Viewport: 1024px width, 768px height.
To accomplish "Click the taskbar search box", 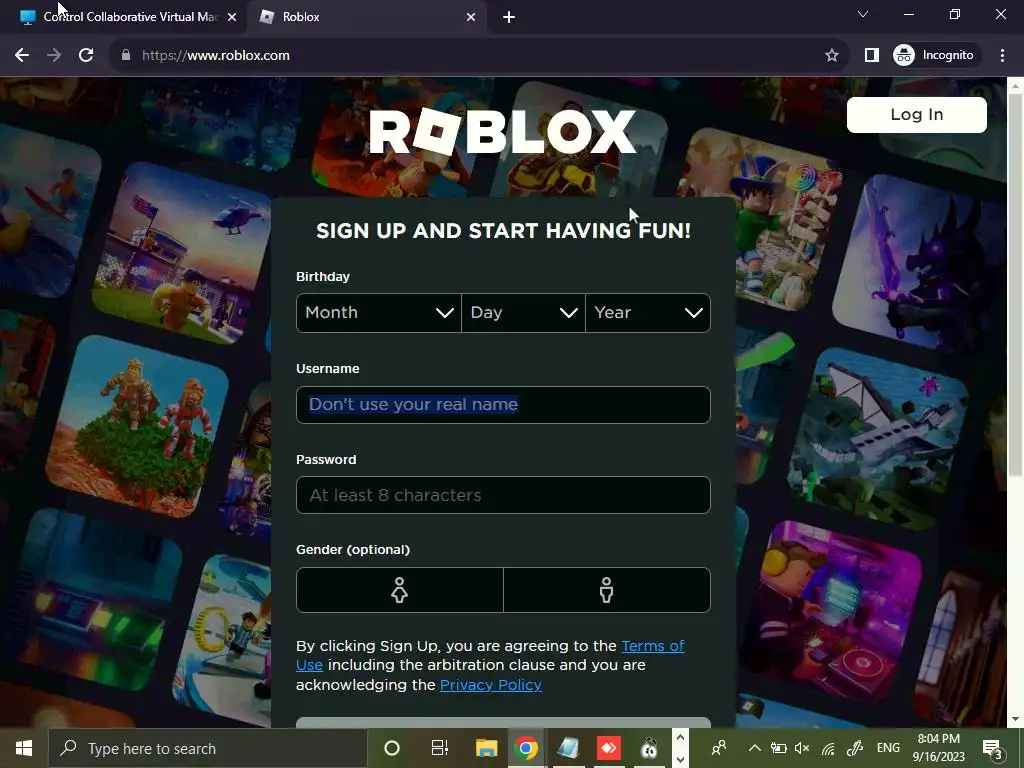I will click(x=208, y=748).
